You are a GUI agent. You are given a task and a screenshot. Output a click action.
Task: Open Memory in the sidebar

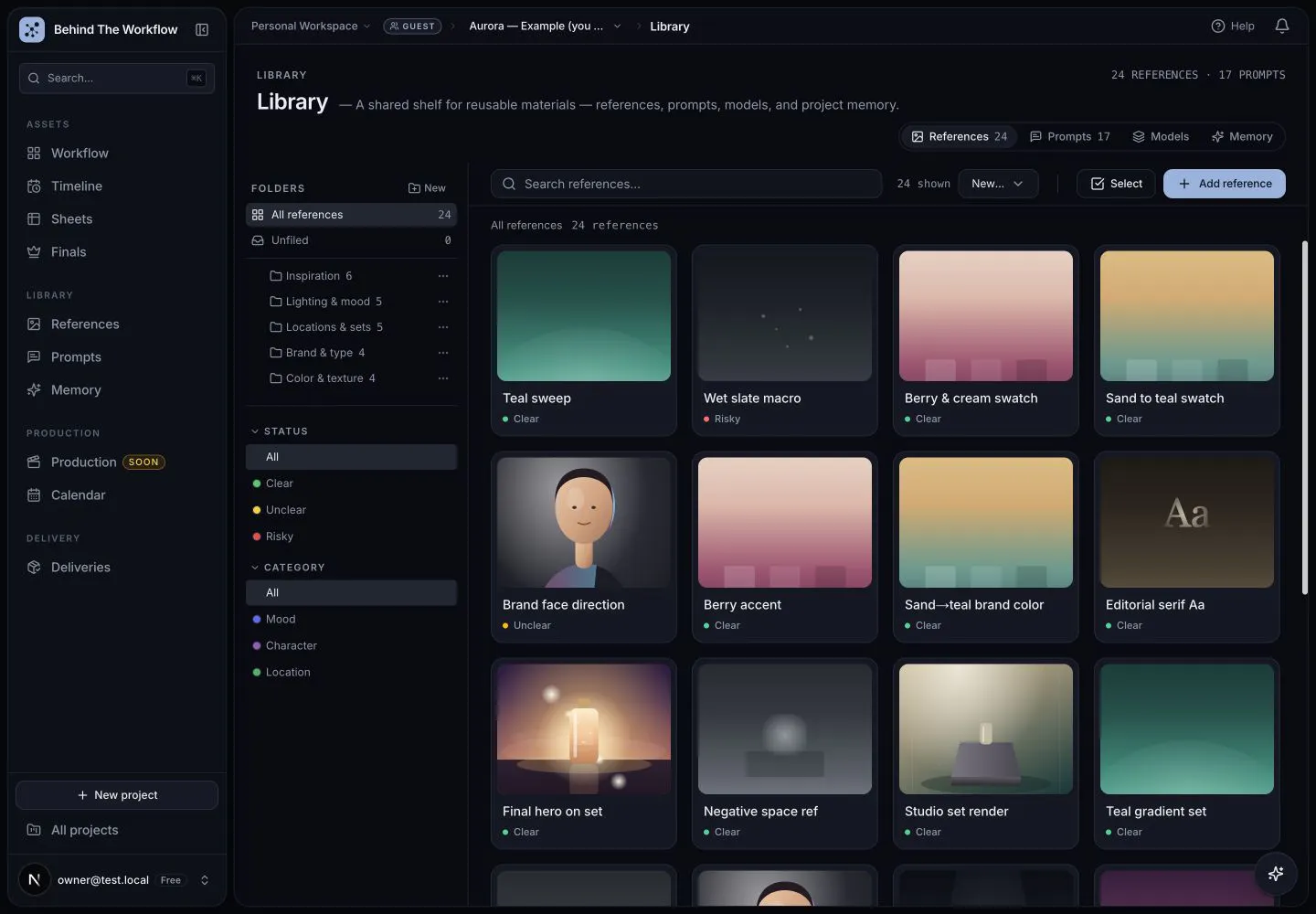117,389
